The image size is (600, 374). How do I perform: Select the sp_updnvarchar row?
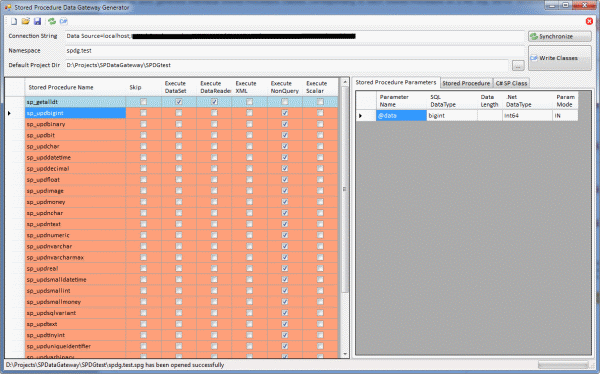pyautogui.click(x=75, y=246)
